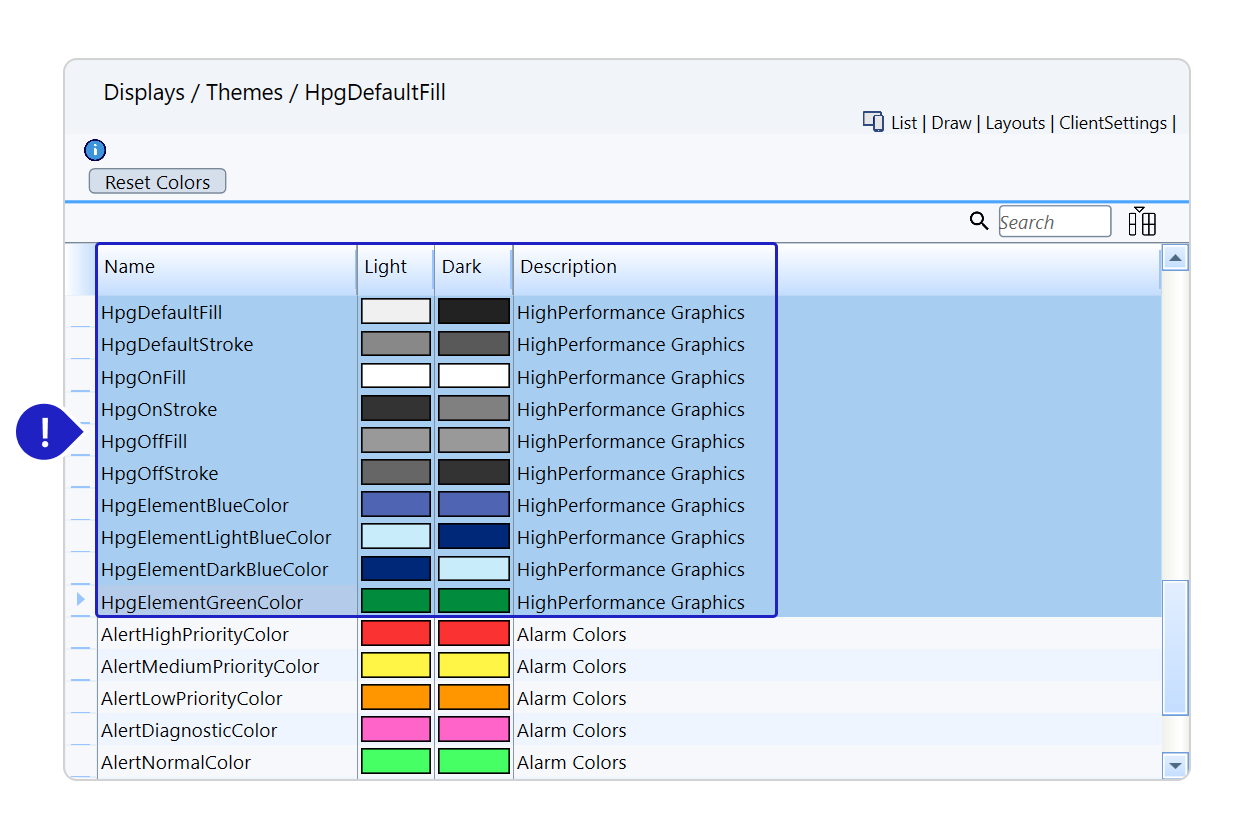Sort by the Name column header
Screen dimensions: 1249x839
[130, 267]
